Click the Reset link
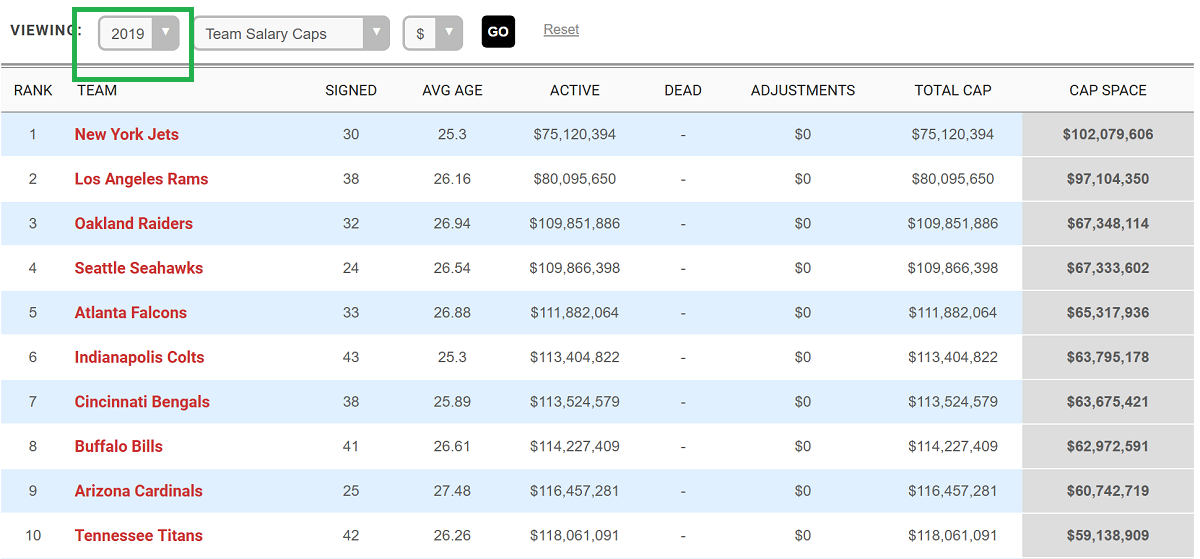This screenshot has width=1200, height=559. point(561,30)
